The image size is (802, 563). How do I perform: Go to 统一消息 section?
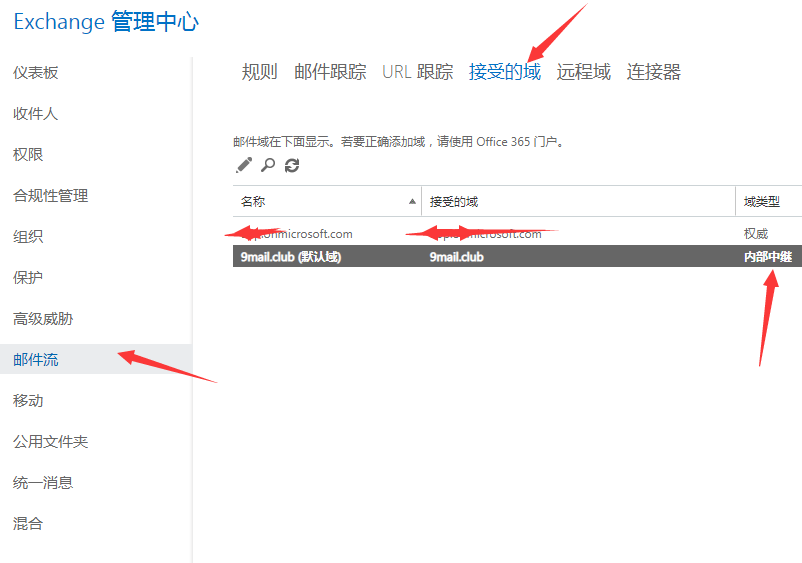(43, 482)
